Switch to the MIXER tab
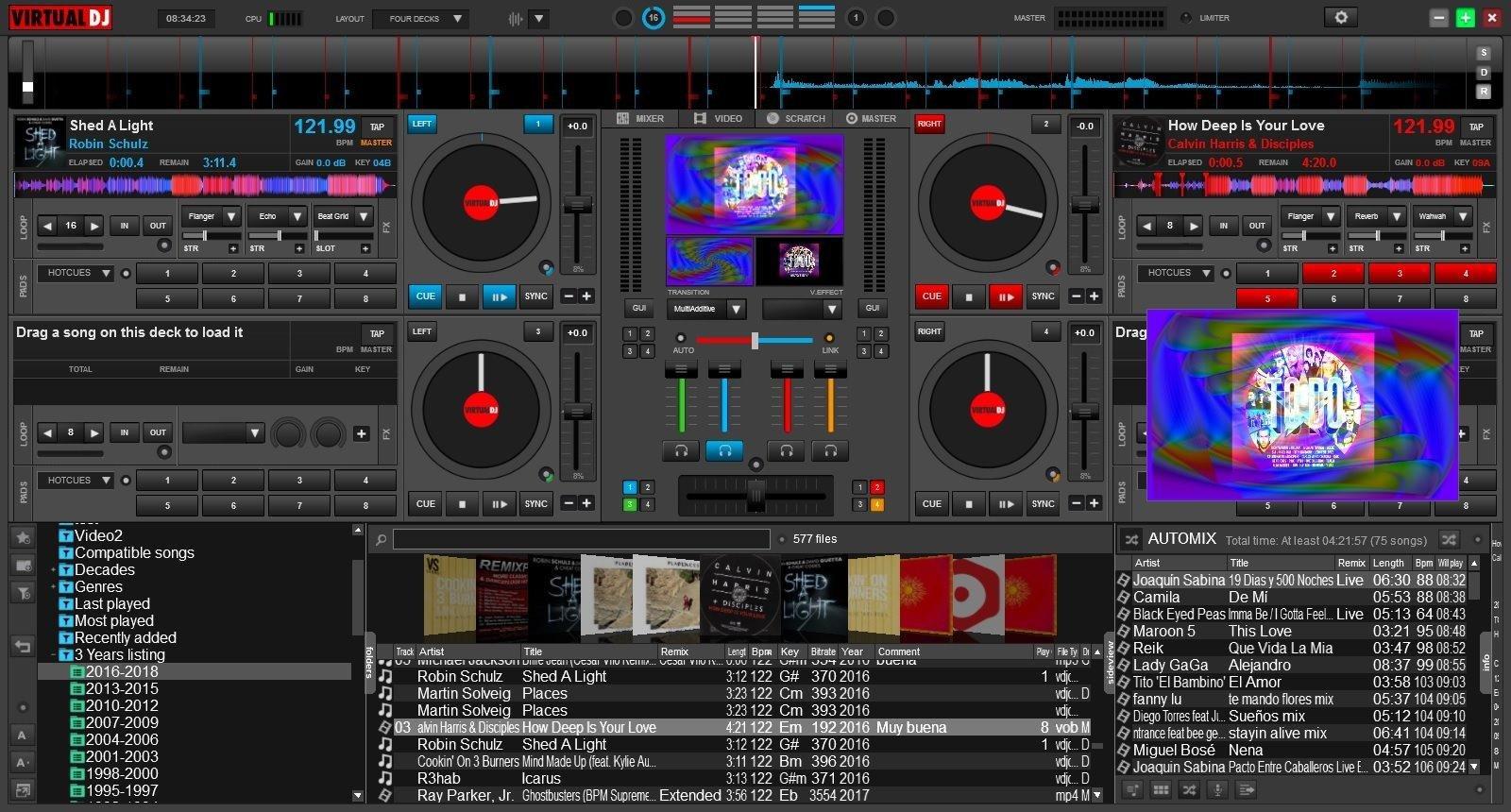This screenshot has width=1511, height=812. (x=640, y=119)
